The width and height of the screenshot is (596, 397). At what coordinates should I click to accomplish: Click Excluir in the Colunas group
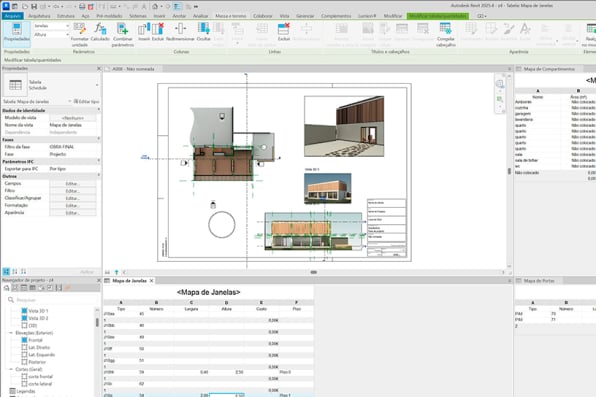pyautogui.click(x=158, y=32)
